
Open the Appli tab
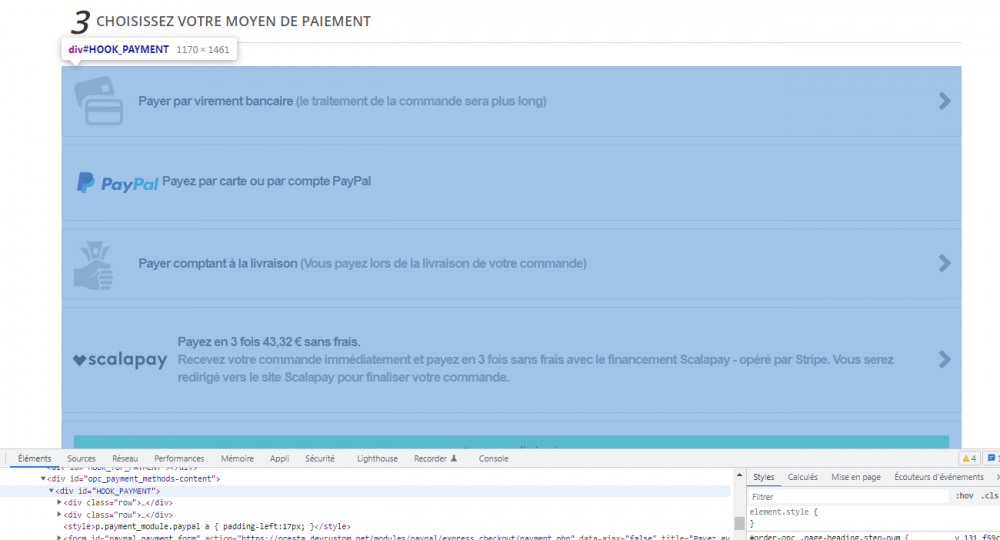[279, 458]
